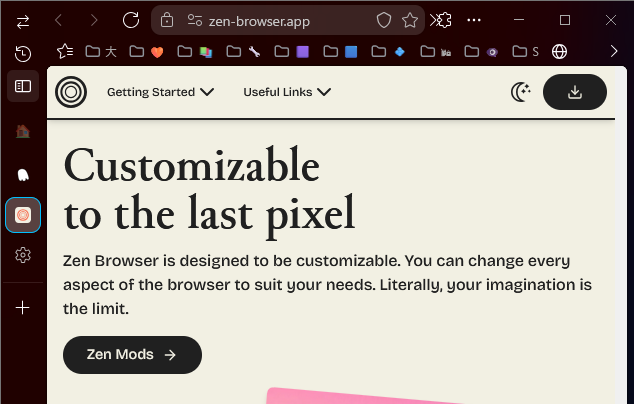Toggle dark mode with the moon icon
This screenshot has width=634, height=404.
(x=521, y=92)
